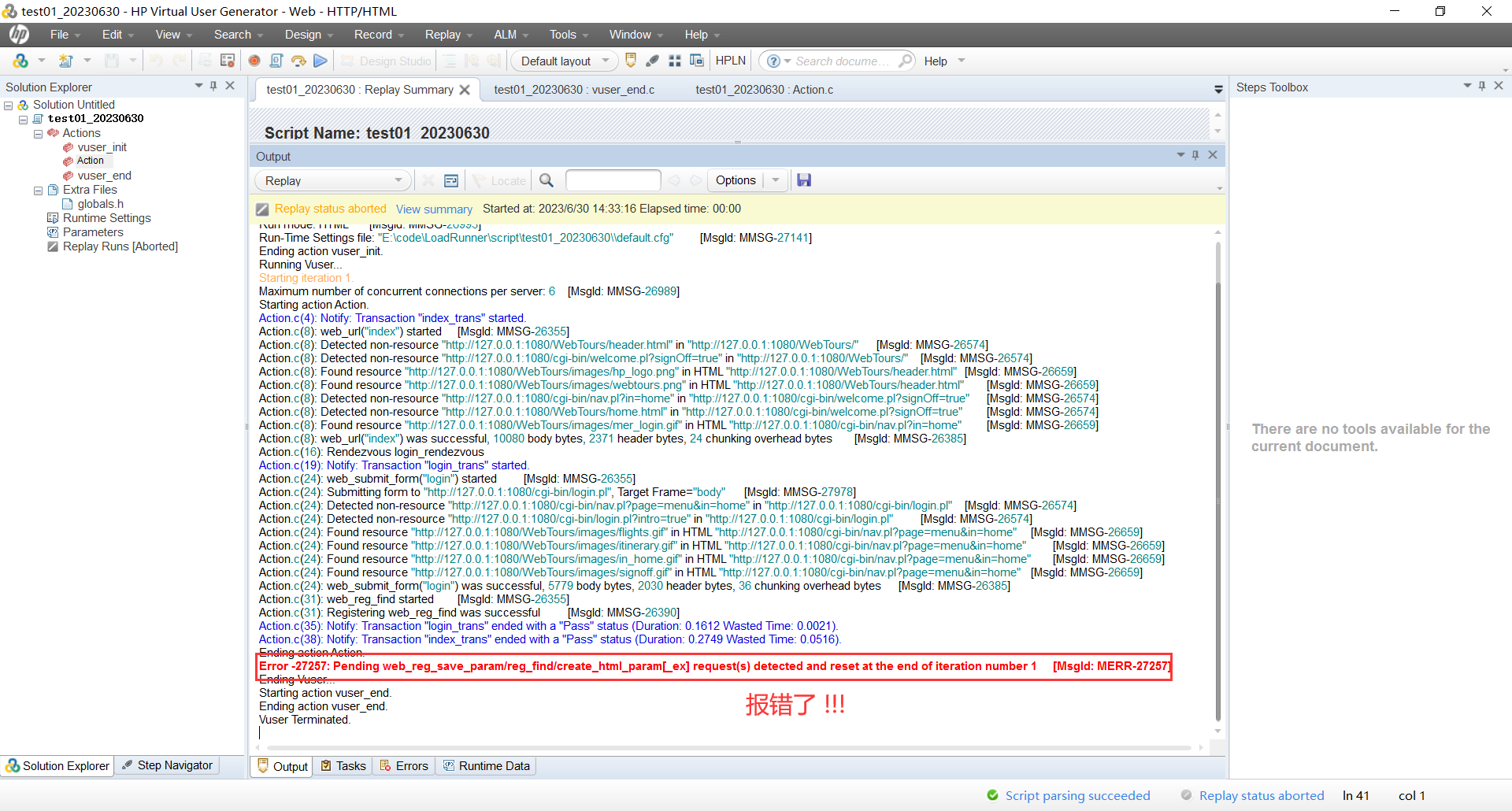The height and width of the screenshot is (811, 1512).
Task: Click the Output pane magnifier search icon
Action: pos(547,180)
